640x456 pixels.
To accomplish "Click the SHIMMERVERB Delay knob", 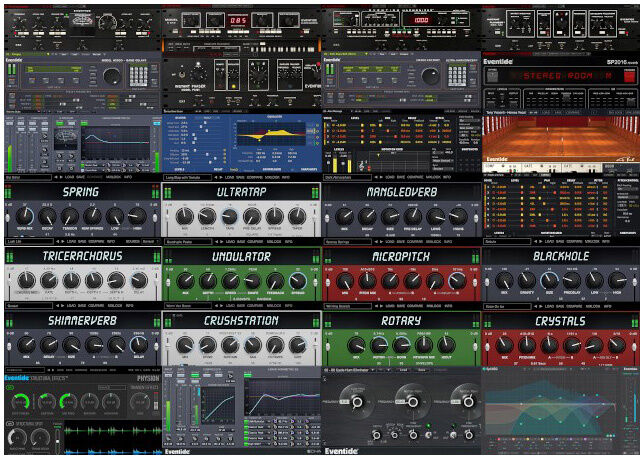I will 139,345.
